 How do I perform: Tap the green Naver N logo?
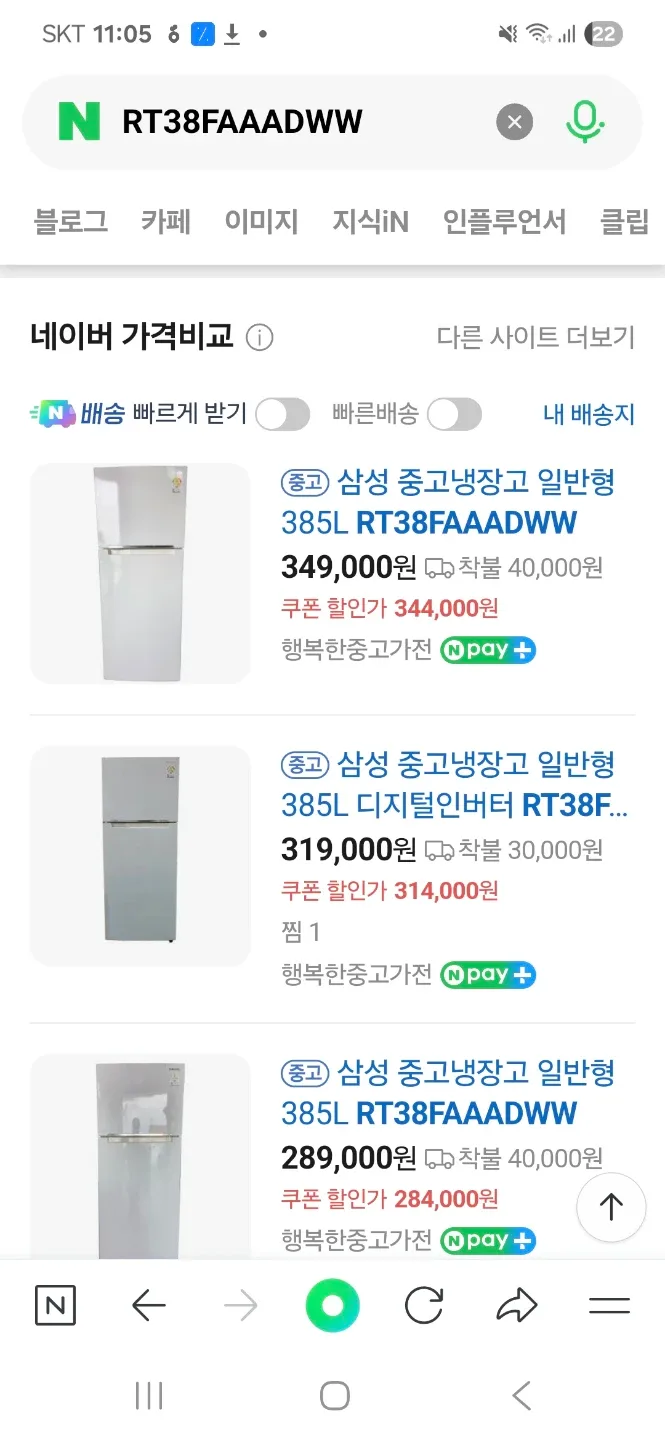[79, 122]
